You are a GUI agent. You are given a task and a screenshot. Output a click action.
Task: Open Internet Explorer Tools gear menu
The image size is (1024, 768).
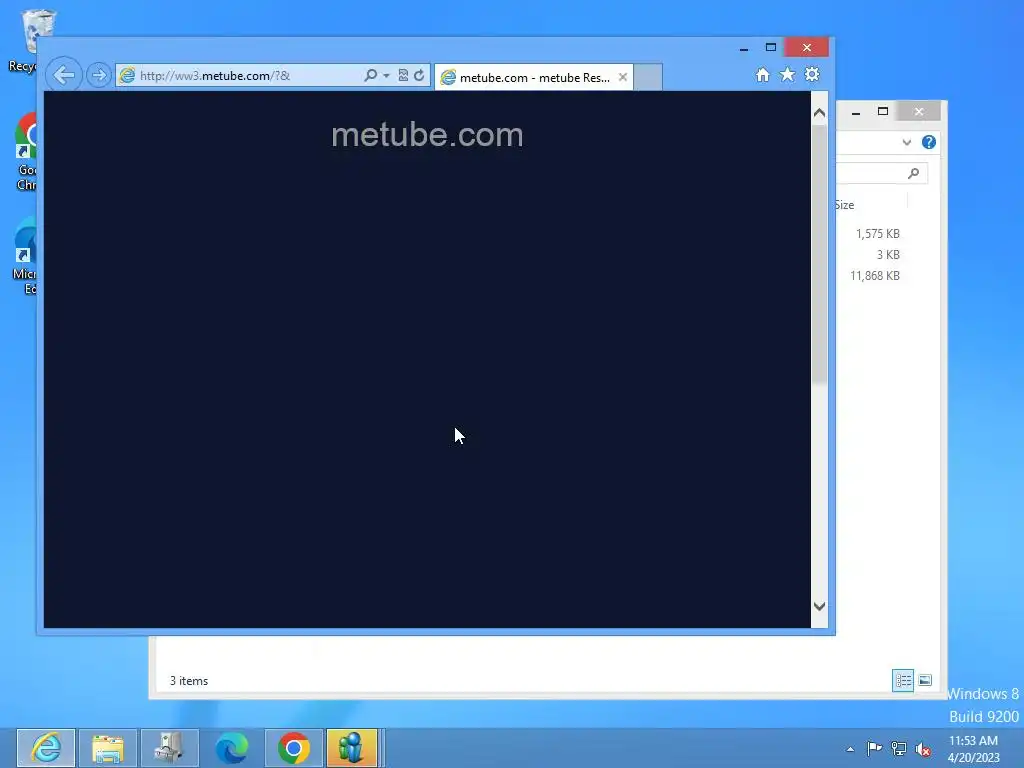click(812, 74)
